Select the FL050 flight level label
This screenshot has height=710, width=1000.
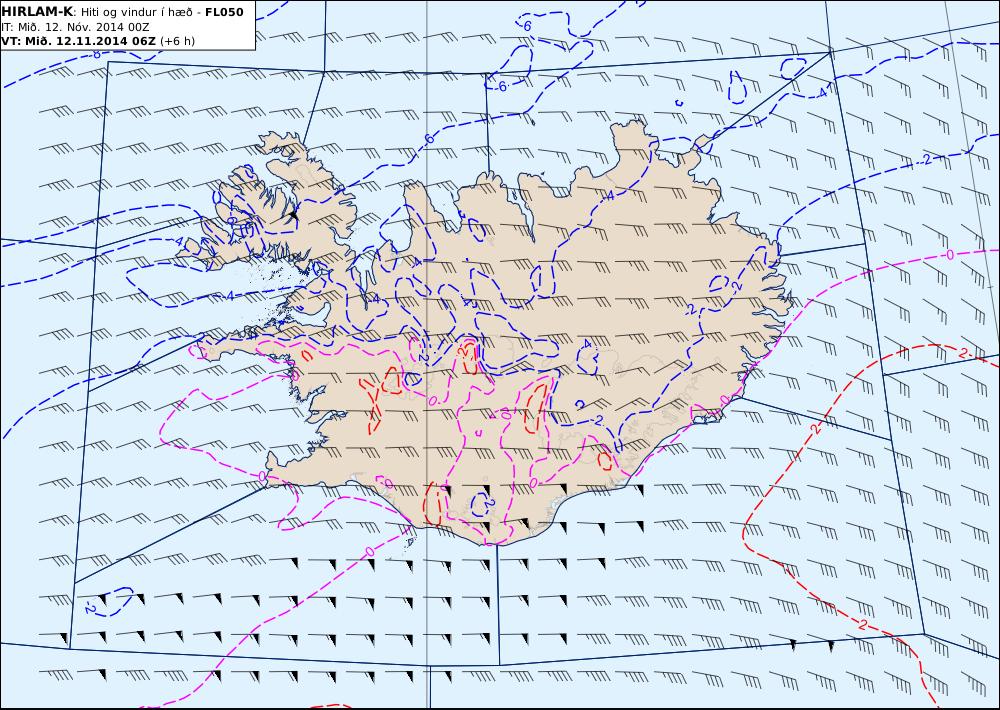pyautogui.click(x=224, y=12)
